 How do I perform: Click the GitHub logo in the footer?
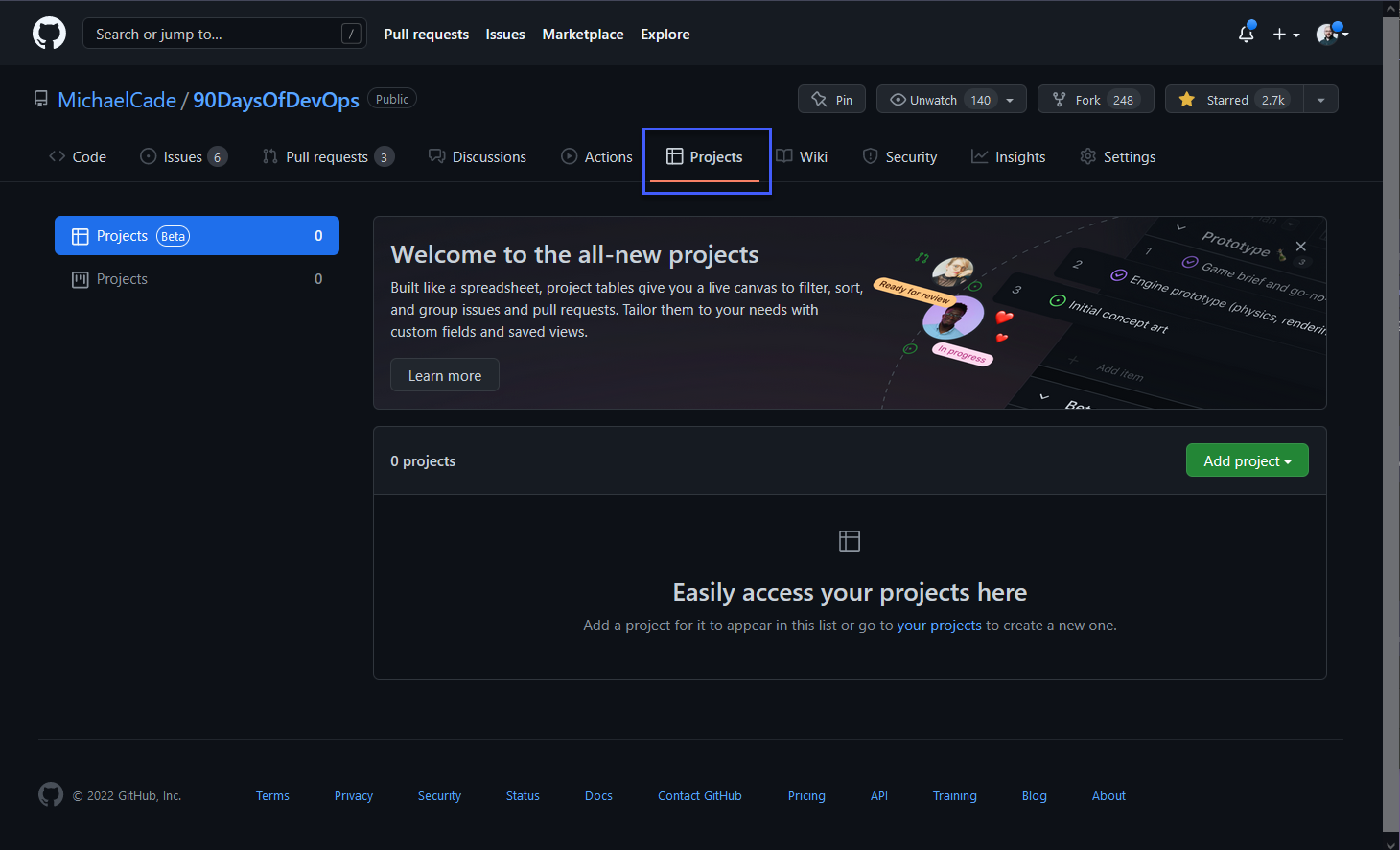(50, 794)
